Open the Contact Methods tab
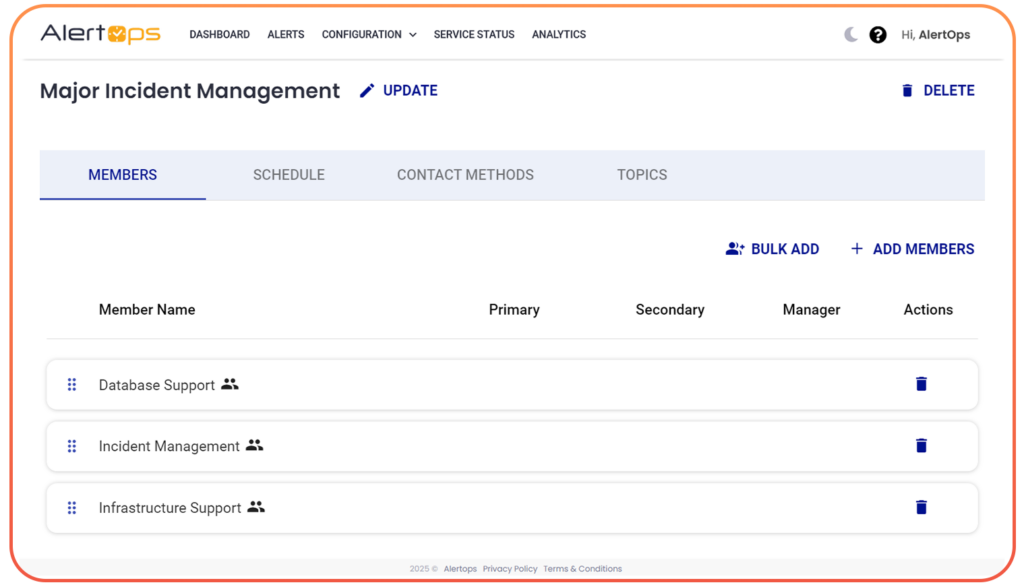The height and width of the screenshot is (587, 1024). point(465,174)
